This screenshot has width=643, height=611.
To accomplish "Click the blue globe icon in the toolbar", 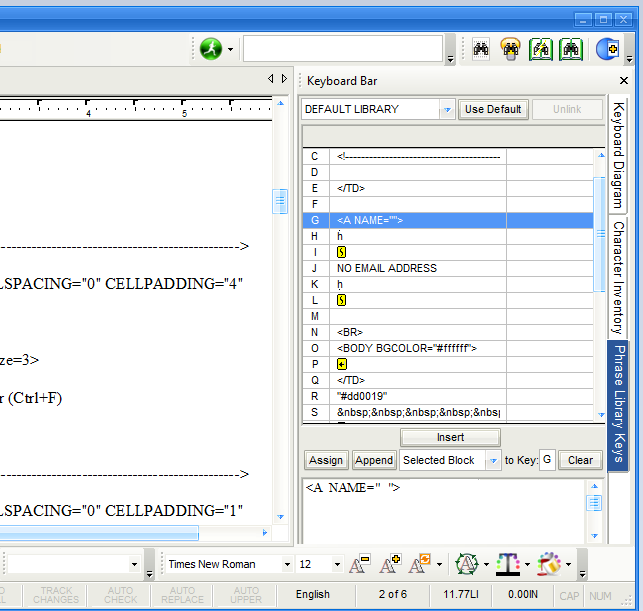I will [x=606, y=49].
